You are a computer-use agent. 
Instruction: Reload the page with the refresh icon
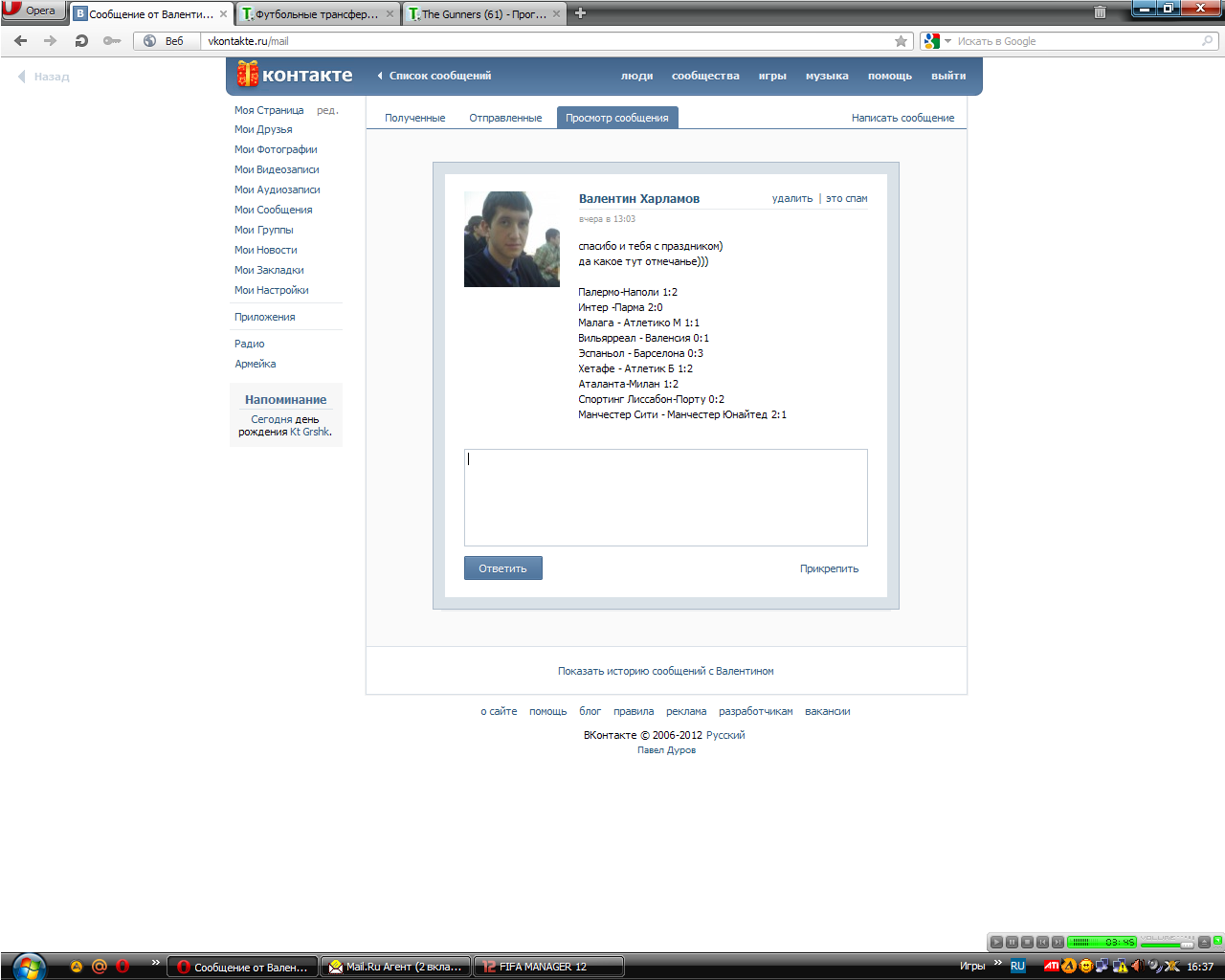(x=81, y=41)
